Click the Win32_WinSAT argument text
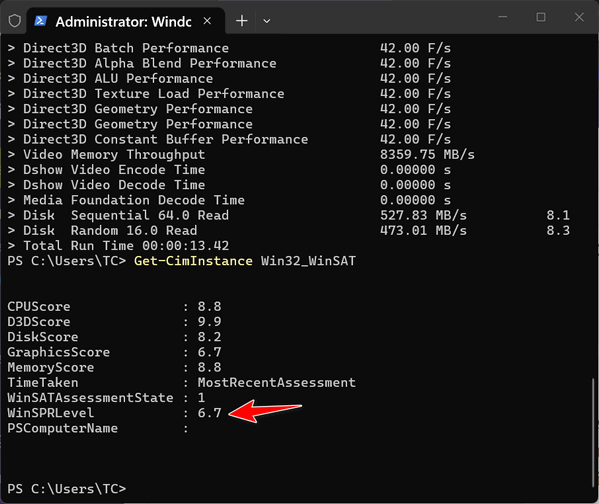 [308, 261]
